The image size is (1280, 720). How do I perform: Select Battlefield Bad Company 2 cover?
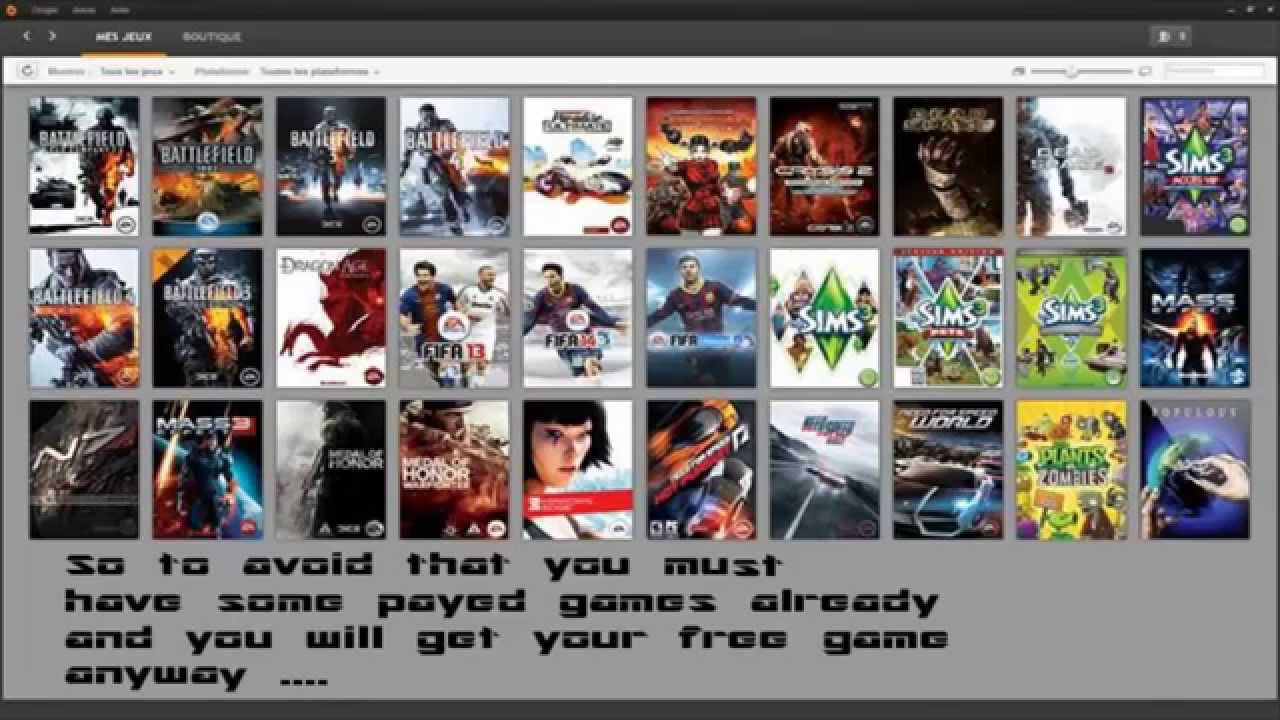(x=84, y=166)
